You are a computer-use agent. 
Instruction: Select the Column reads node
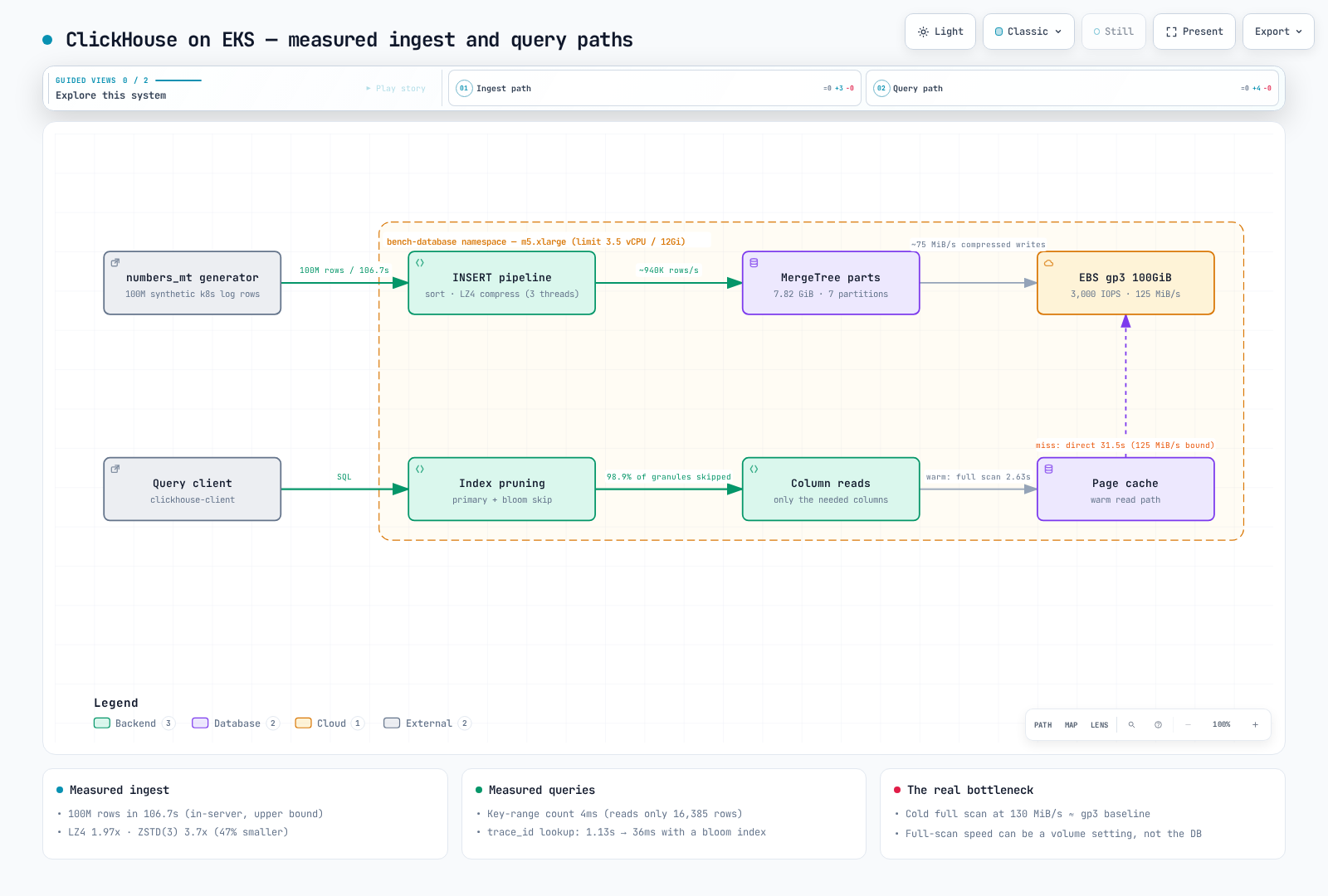coord(831,489)
